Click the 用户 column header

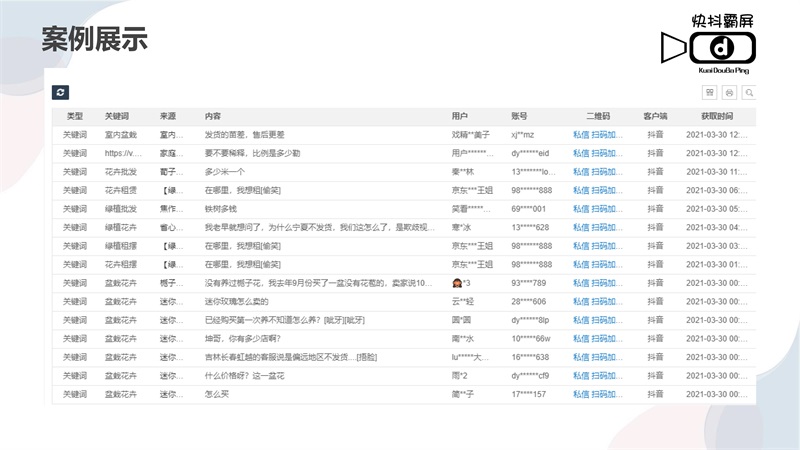coord(460,116)
